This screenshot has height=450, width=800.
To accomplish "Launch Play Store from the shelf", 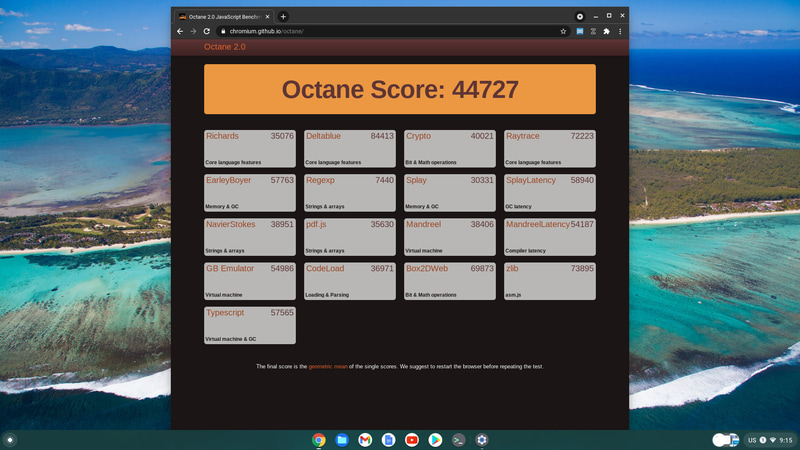I will coord(435,440).
